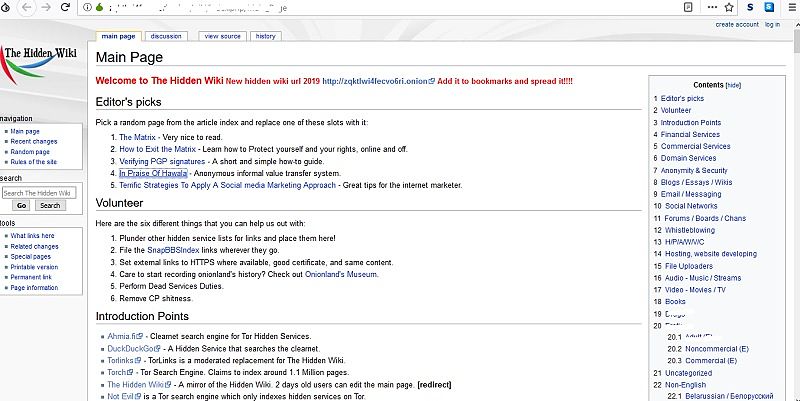Open the view source tab
The width and height of the screenshot is (800, 401).
tap(222, 36)
